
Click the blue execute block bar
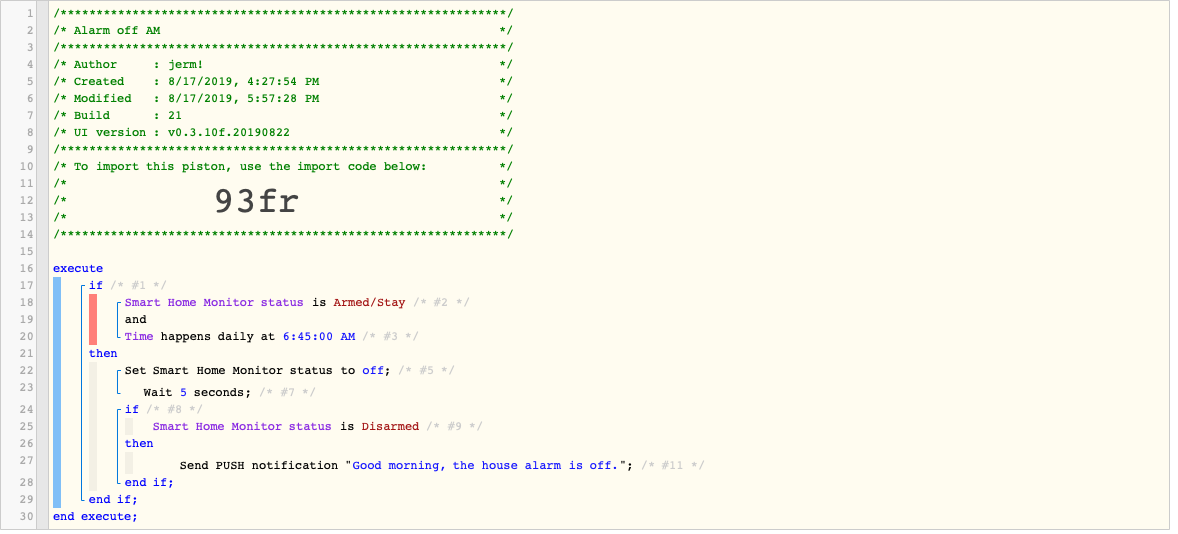pos(57,392)
